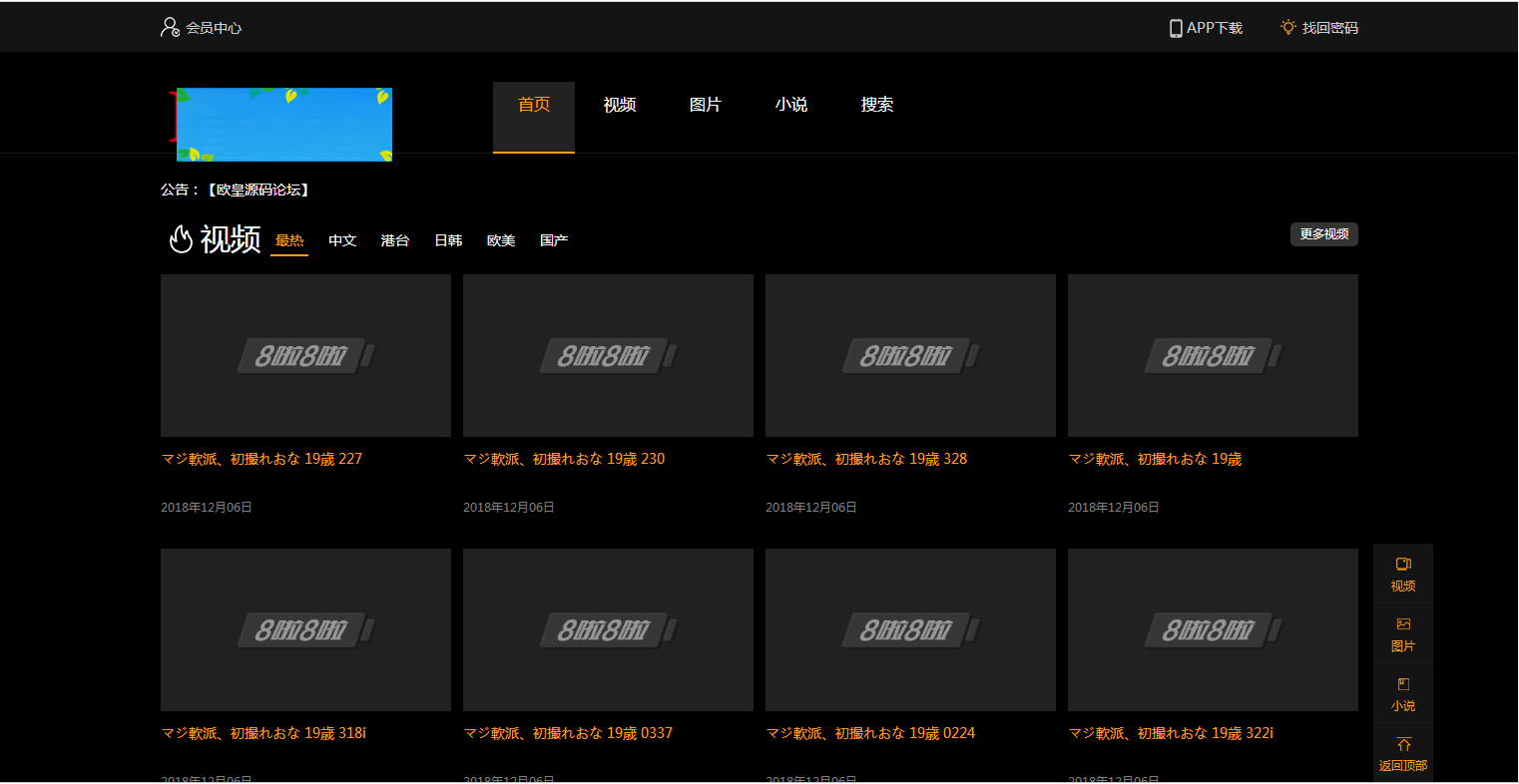Screen dimensions: 1519x784
Task: Click the flame icon beside the 视频 heading
Action: click(x=181, y=239)
